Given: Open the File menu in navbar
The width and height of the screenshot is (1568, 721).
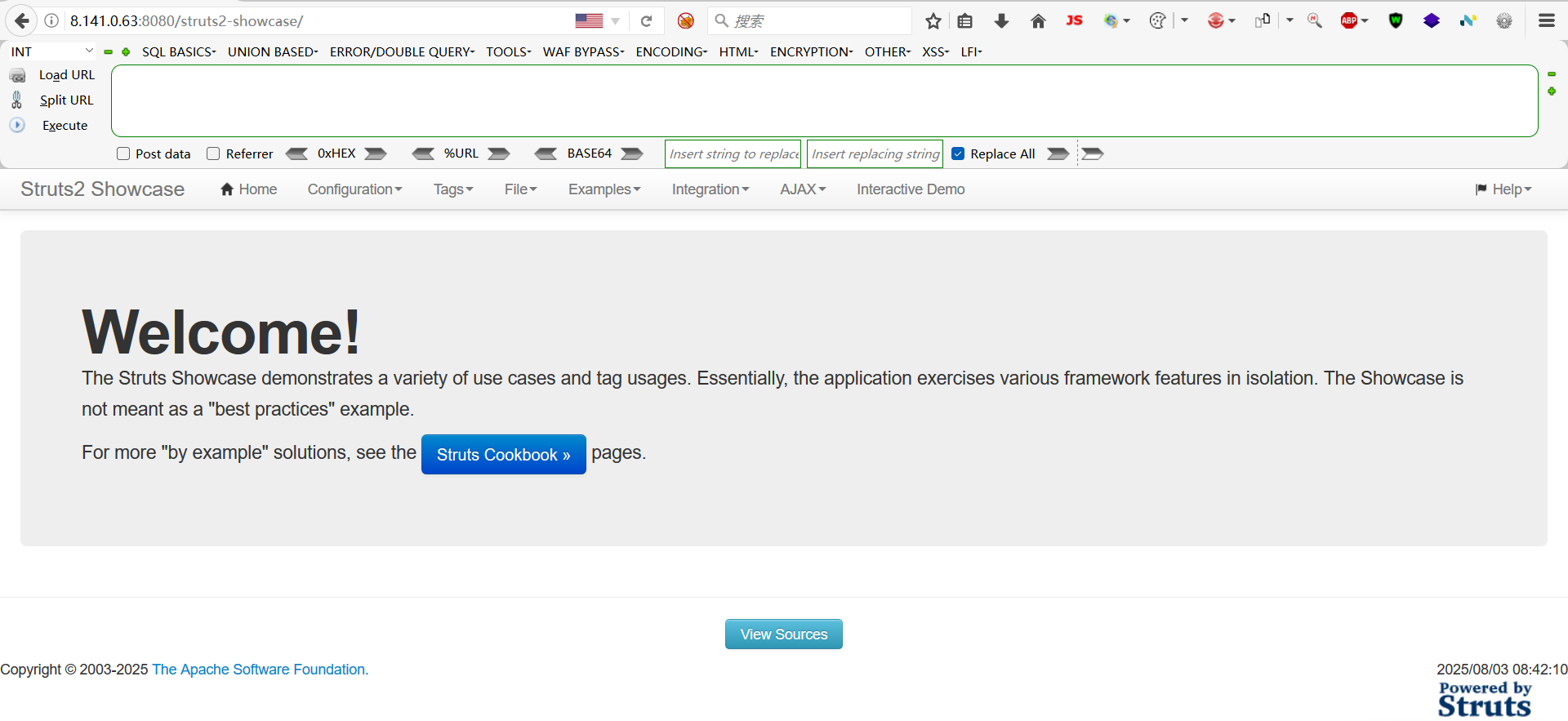Looking at the screenshot, I should (x=520, y=189).
